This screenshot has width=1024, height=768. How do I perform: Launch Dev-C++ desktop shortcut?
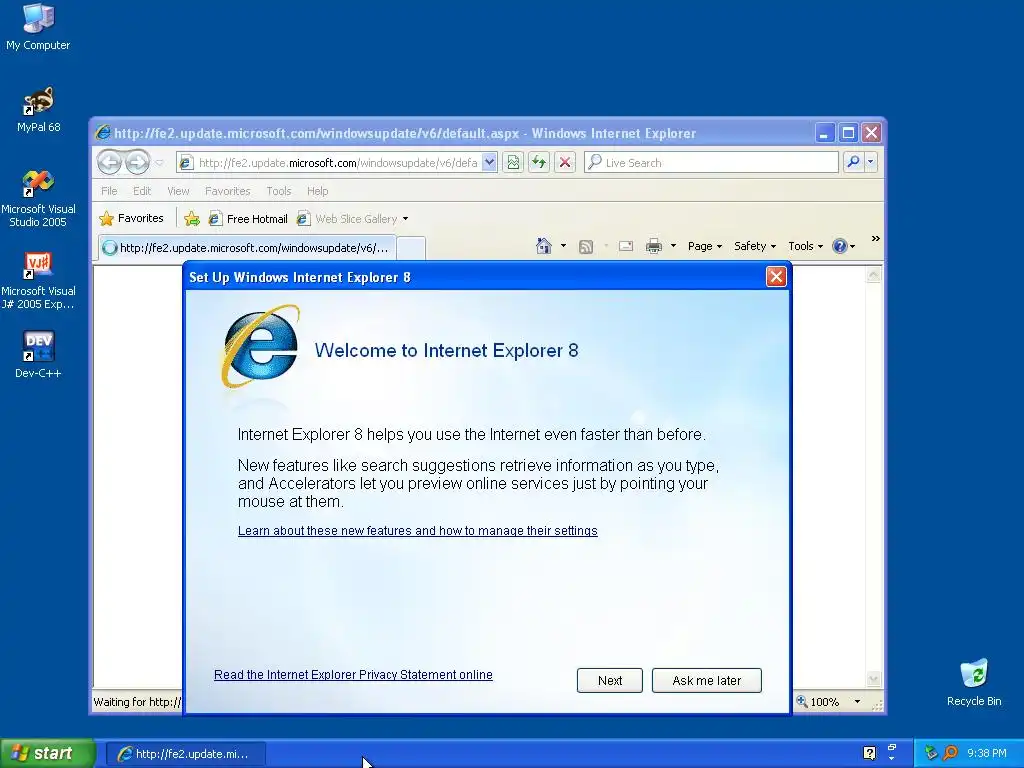(x=38, y=355)
